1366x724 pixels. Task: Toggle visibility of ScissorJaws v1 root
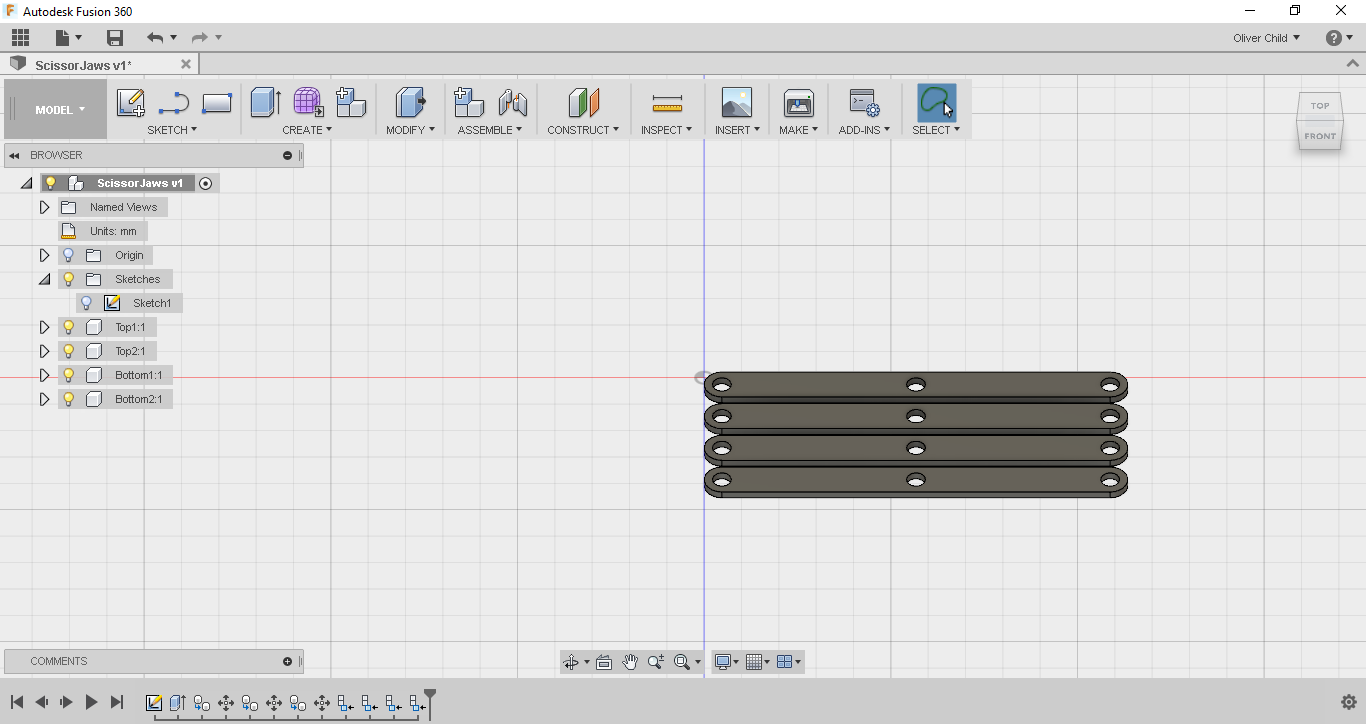pos(51,183)
